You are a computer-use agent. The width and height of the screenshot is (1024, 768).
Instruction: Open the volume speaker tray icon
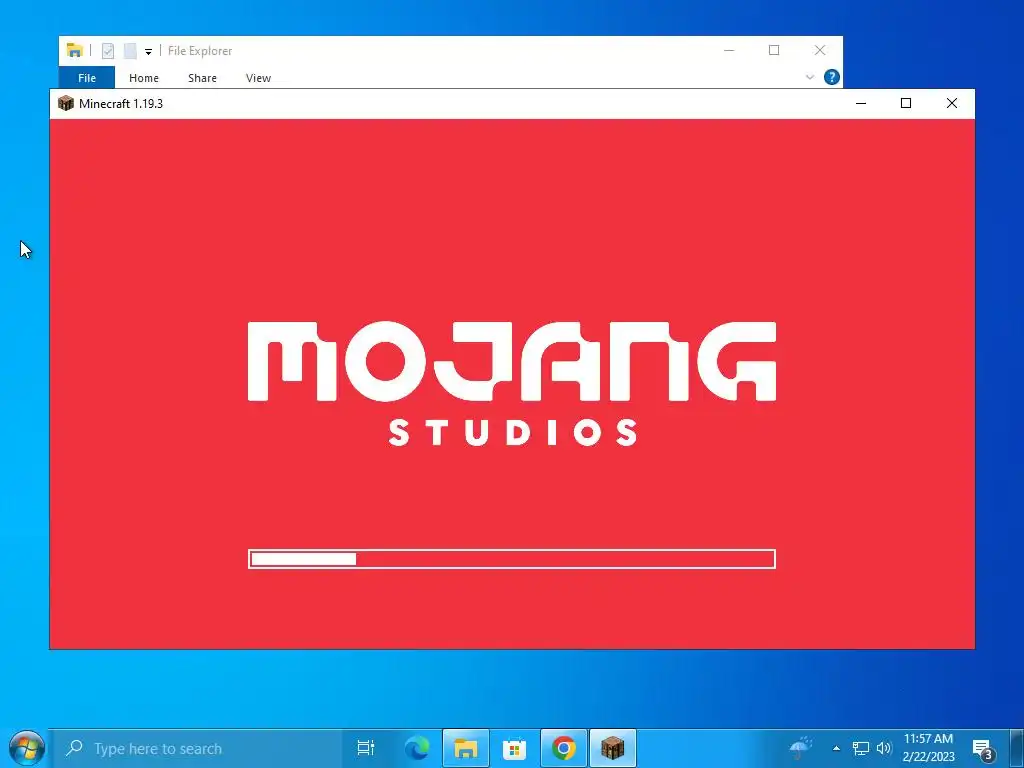click(884, 748)
